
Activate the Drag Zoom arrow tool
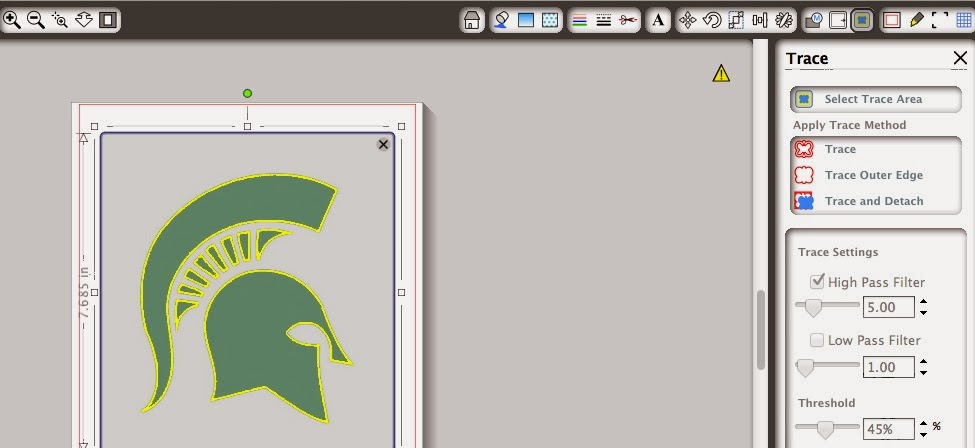pos(84,20)
